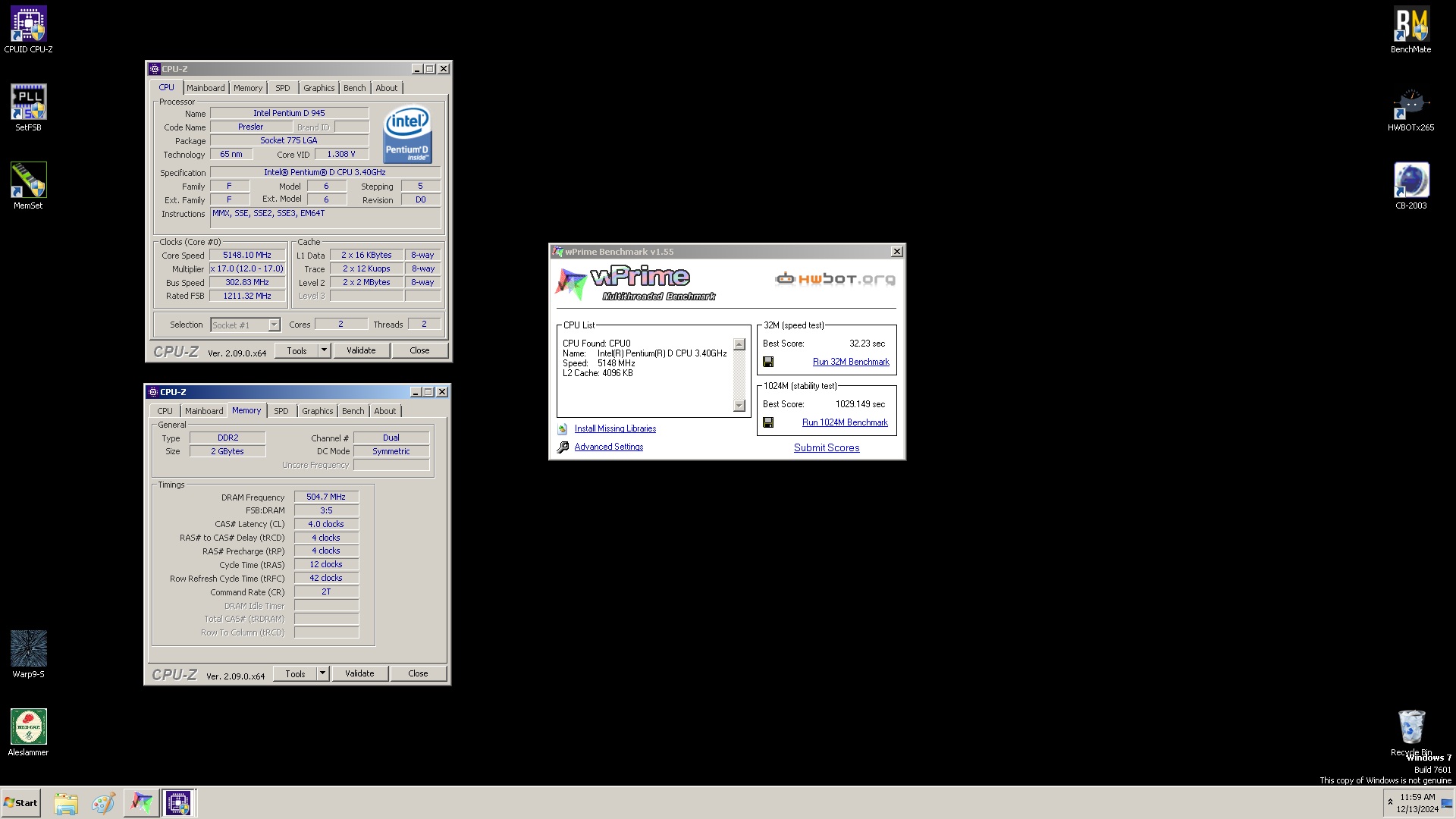Open Mainboard tab in lower CPU-Z
This screenshot has height=819, width=1456.
coord(204,411)
